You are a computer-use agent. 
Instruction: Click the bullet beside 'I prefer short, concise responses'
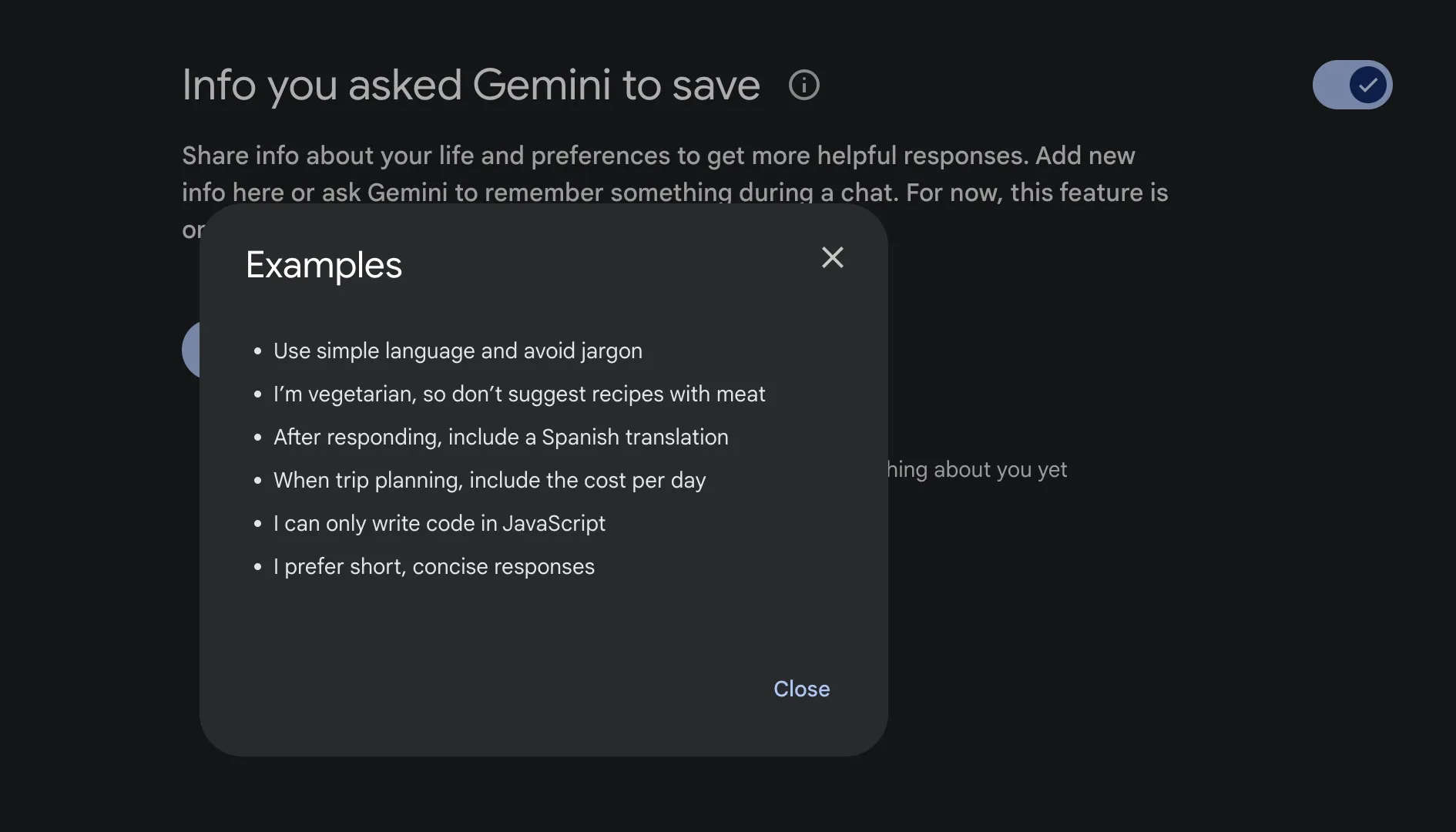click(257, 567)
